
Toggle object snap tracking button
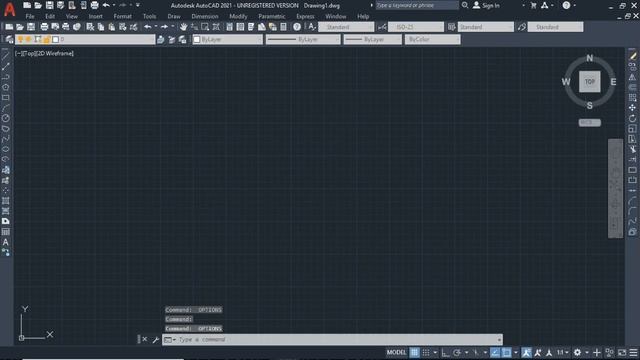coord(495,352)
